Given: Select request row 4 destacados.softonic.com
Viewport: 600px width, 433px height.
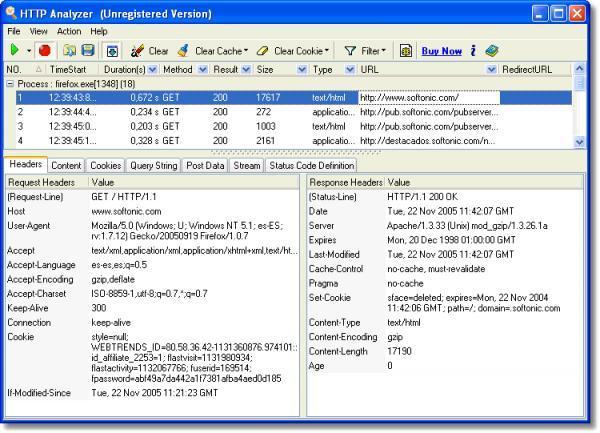Looking at the screenshot, I should pos(294,141).
